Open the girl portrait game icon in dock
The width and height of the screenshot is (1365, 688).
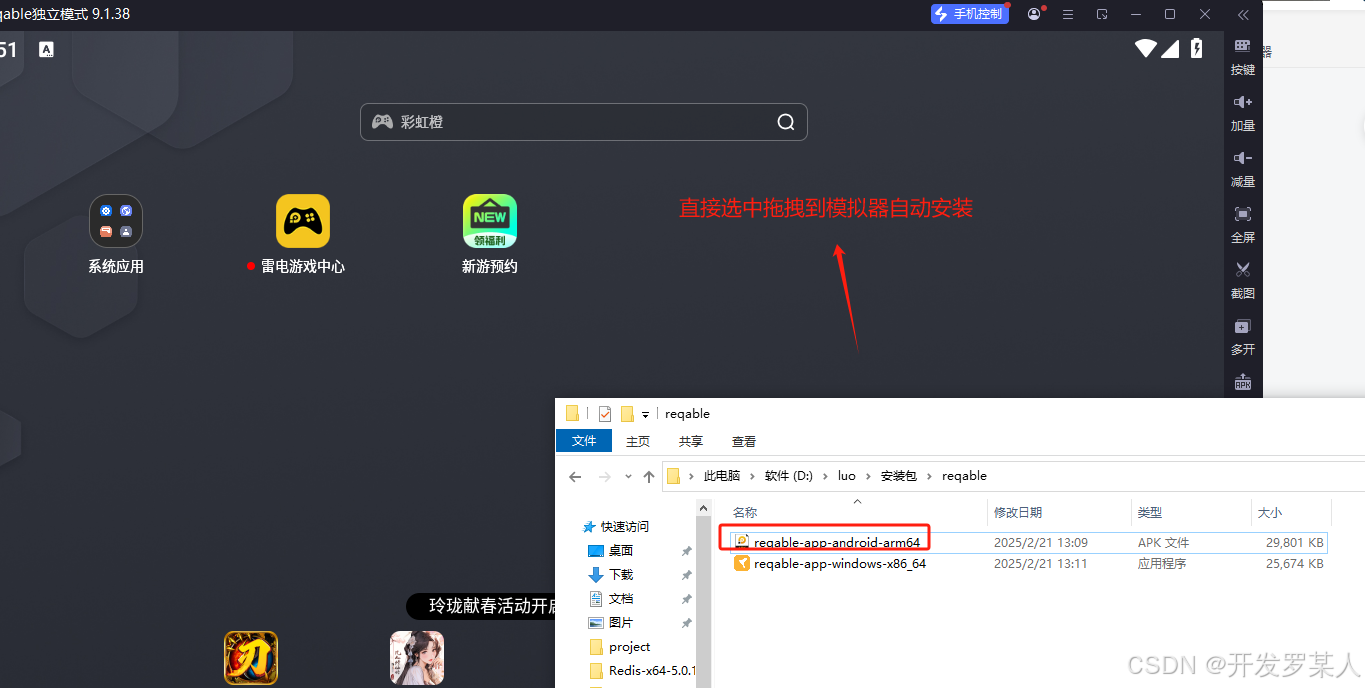417,657
